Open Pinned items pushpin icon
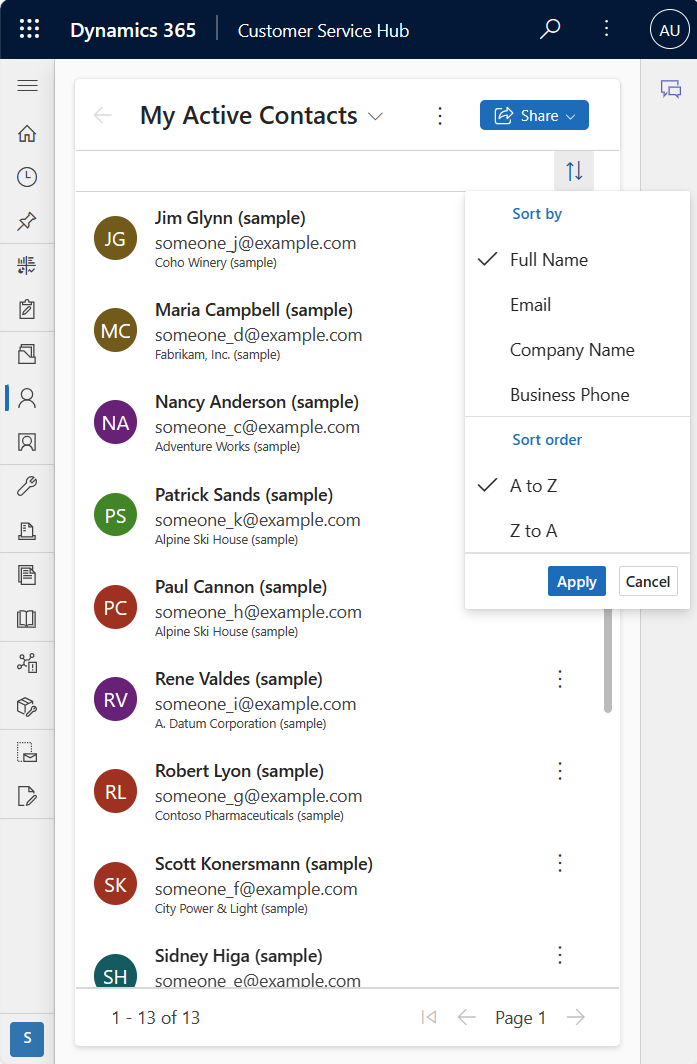The width and height of the screenshot is (697, 1064). click(27, 221)
